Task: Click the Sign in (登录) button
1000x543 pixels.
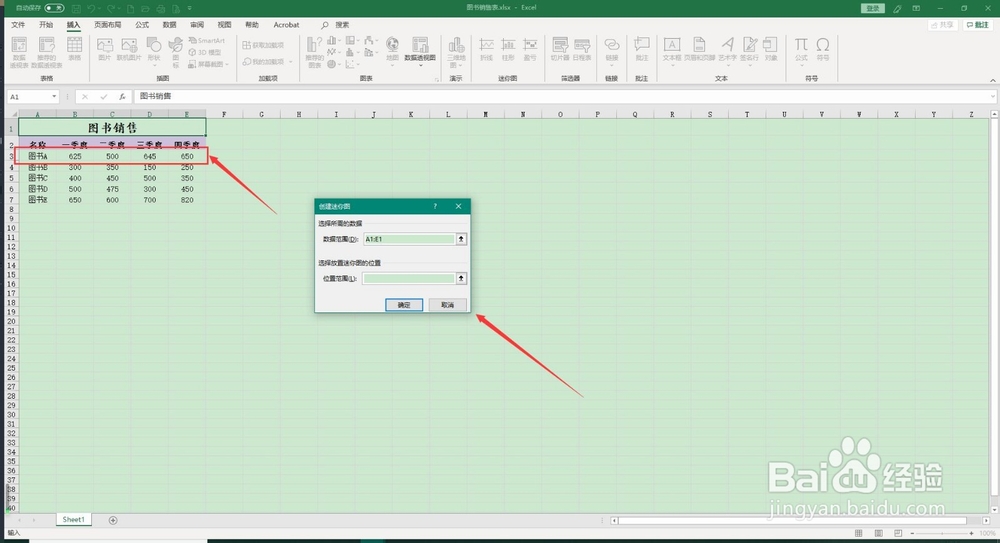Action: [872, 8]
